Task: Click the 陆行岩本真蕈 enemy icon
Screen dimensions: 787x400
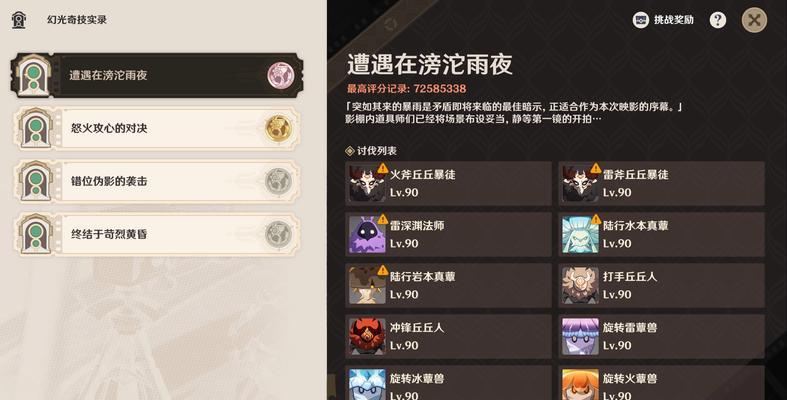Action: click(367, 285)
